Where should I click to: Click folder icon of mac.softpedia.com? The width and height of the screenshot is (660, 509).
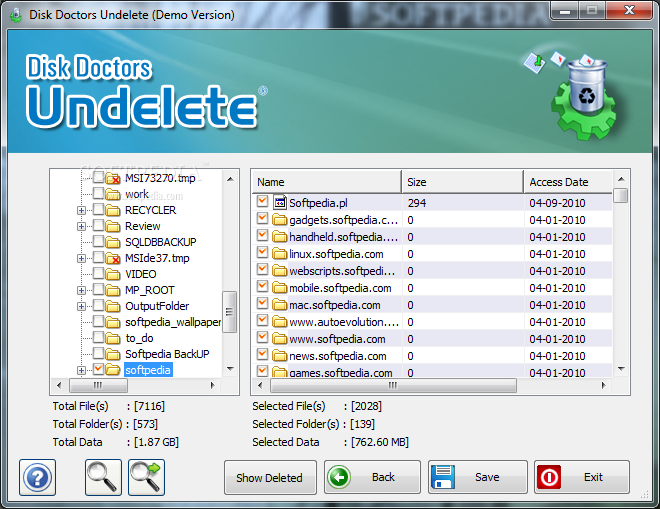pyautogui.click(x=279, y=305)
